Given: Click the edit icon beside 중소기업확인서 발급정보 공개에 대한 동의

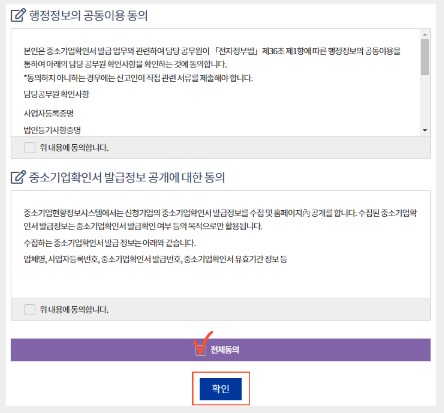Looking at the screenshot, I should point(18,177).
